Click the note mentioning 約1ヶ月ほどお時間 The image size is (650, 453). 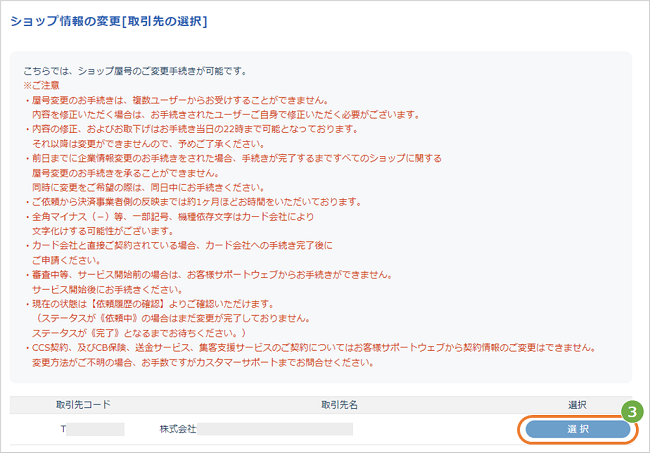click(193, 202)
